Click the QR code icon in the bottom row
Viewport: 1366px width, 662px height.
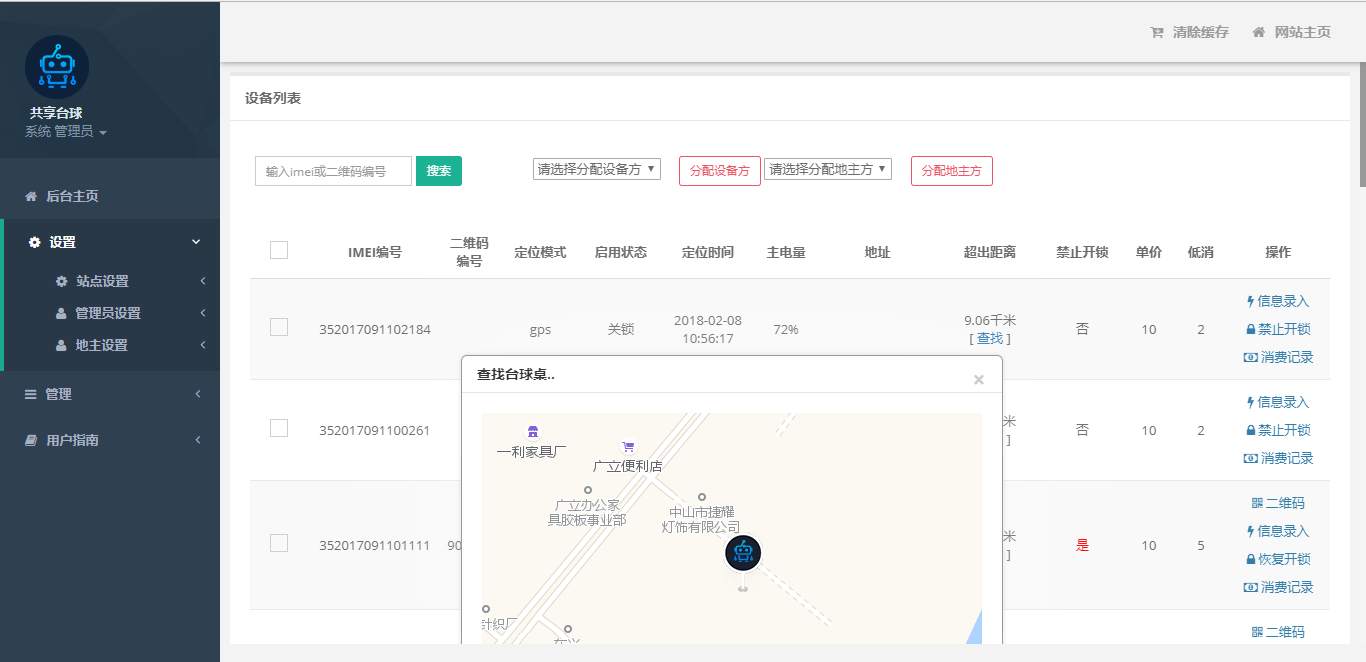pyautogui.click(x=1257, y=632)
